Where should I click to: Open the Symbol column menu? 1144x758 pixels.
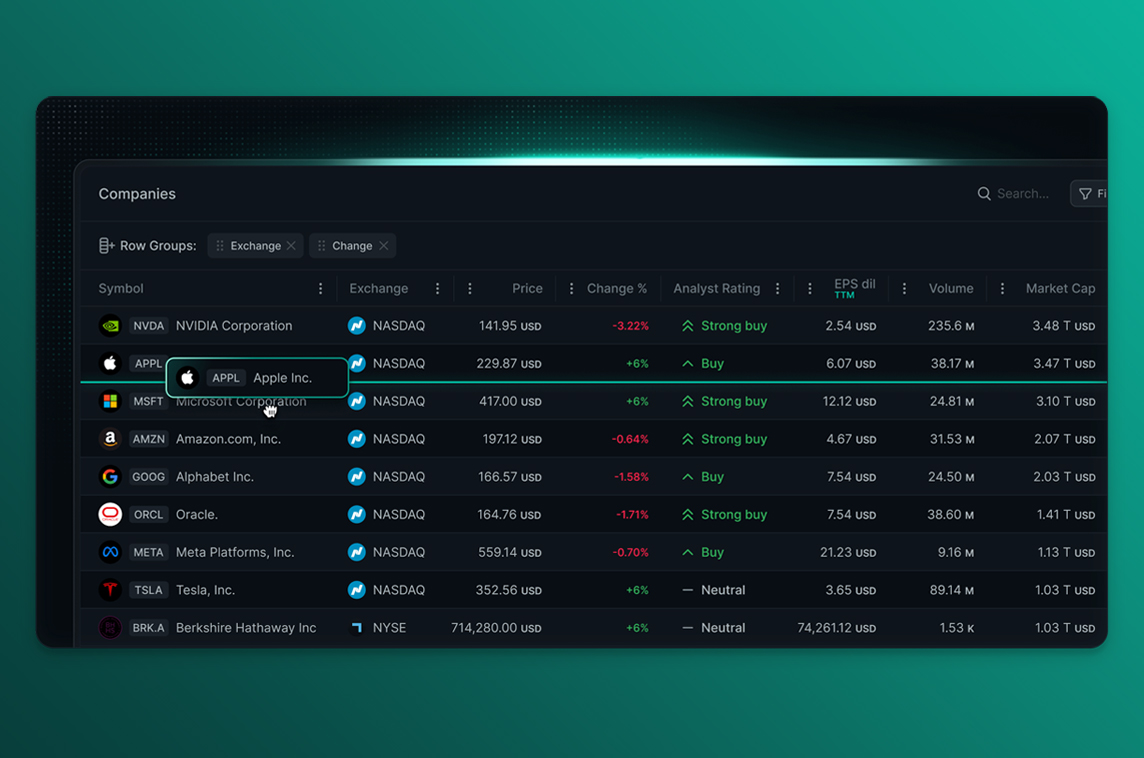click(x=320, y=288)
